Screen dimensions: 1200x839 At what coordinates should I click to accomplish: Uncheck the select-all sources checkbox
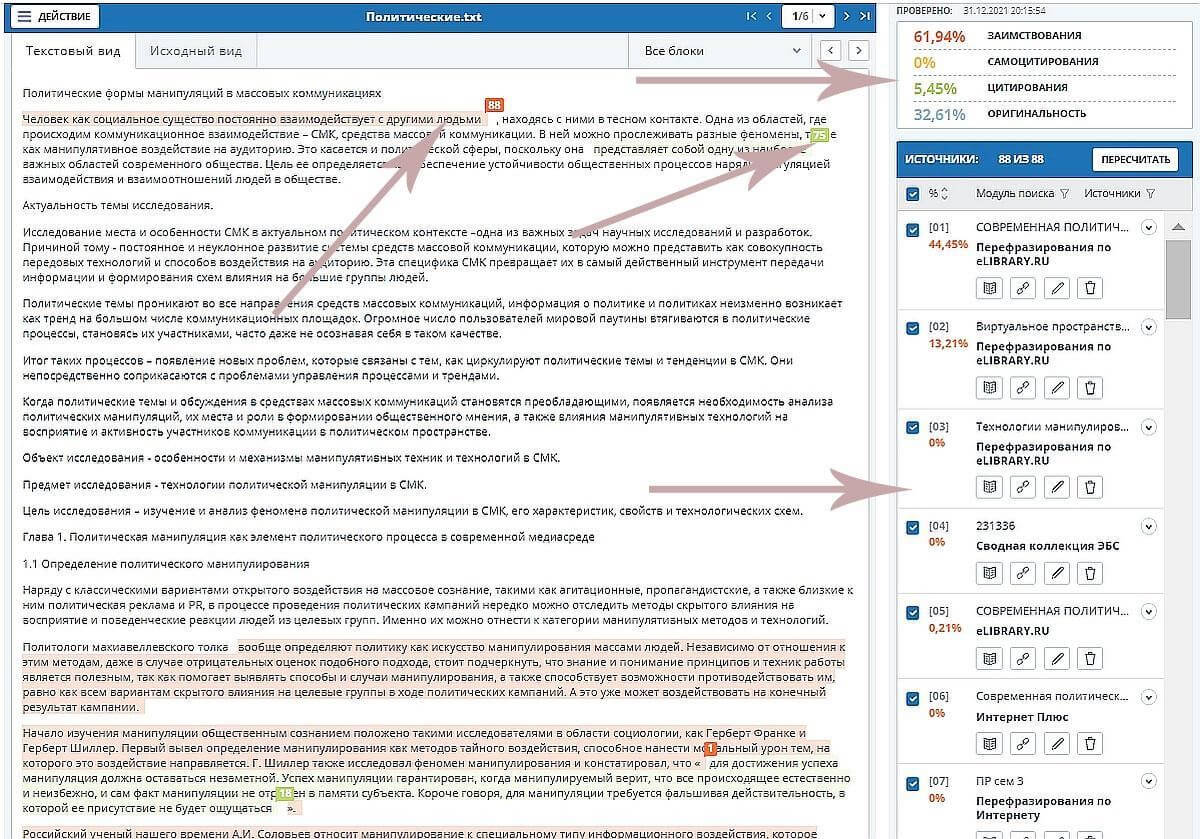tap(912, 194)
